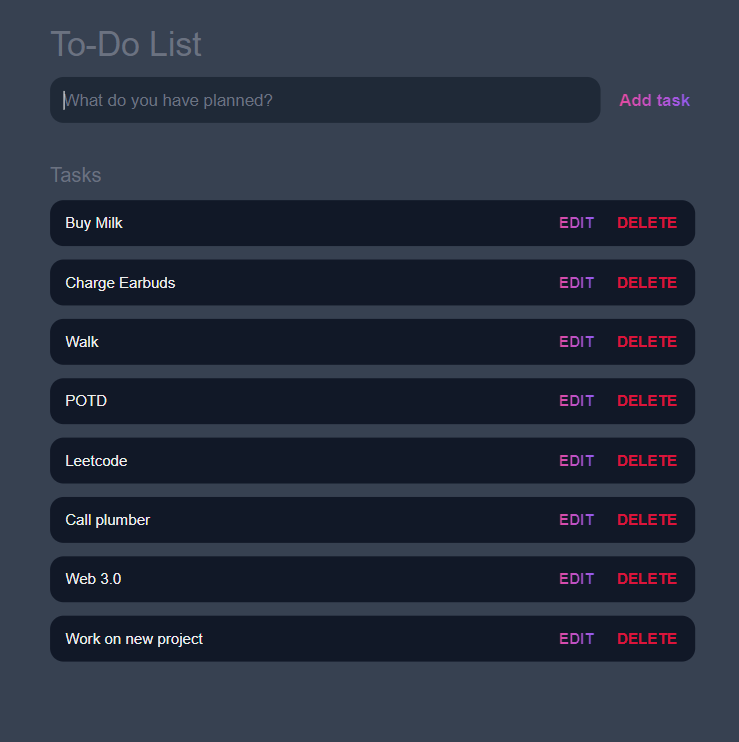
Task: Delete the Call plumber task
Action: [x=647, y=520]
